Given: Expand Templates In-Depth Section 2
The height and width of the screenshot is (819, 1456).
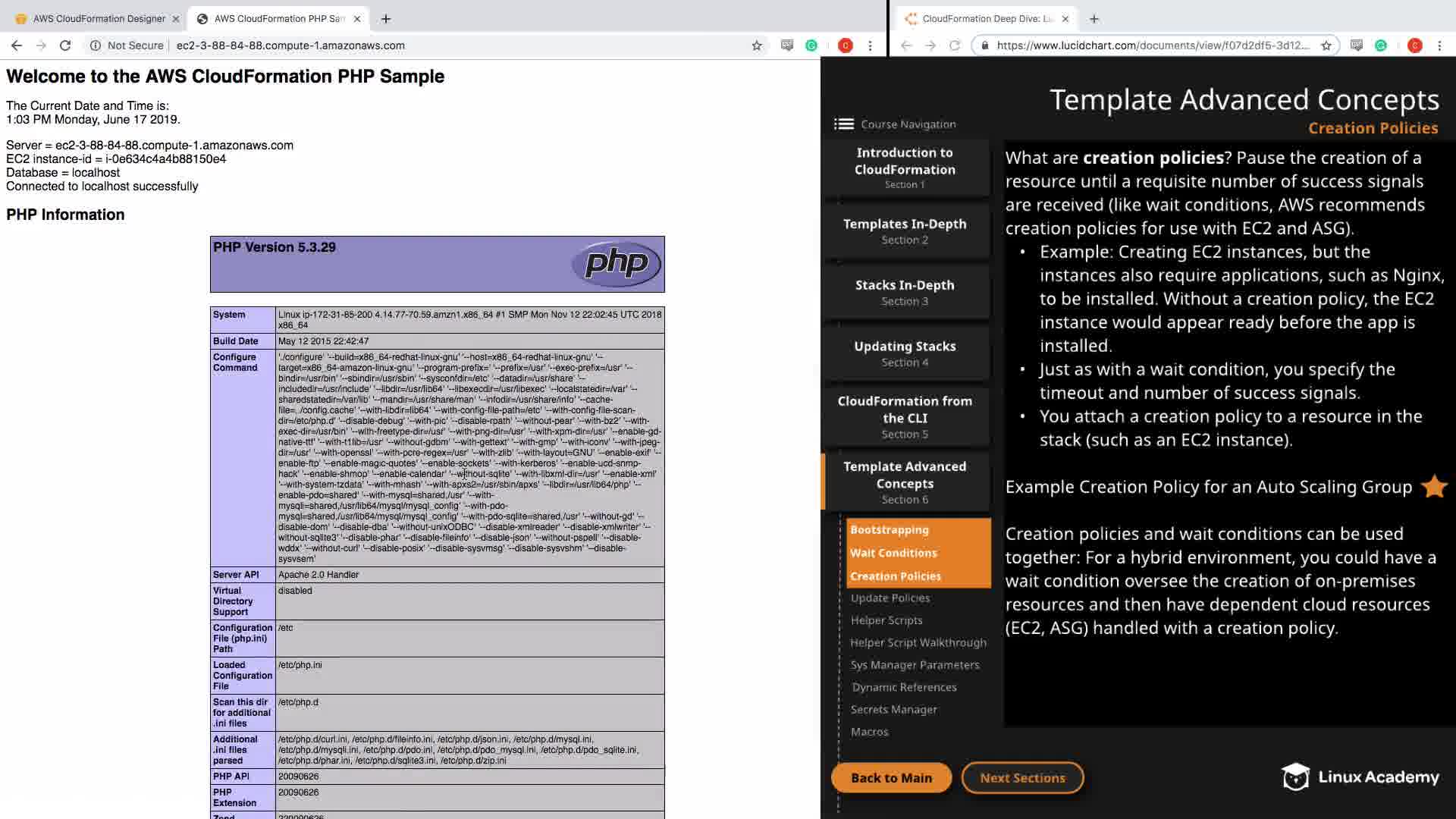Looking at the screenshot, I should (905, 231).
